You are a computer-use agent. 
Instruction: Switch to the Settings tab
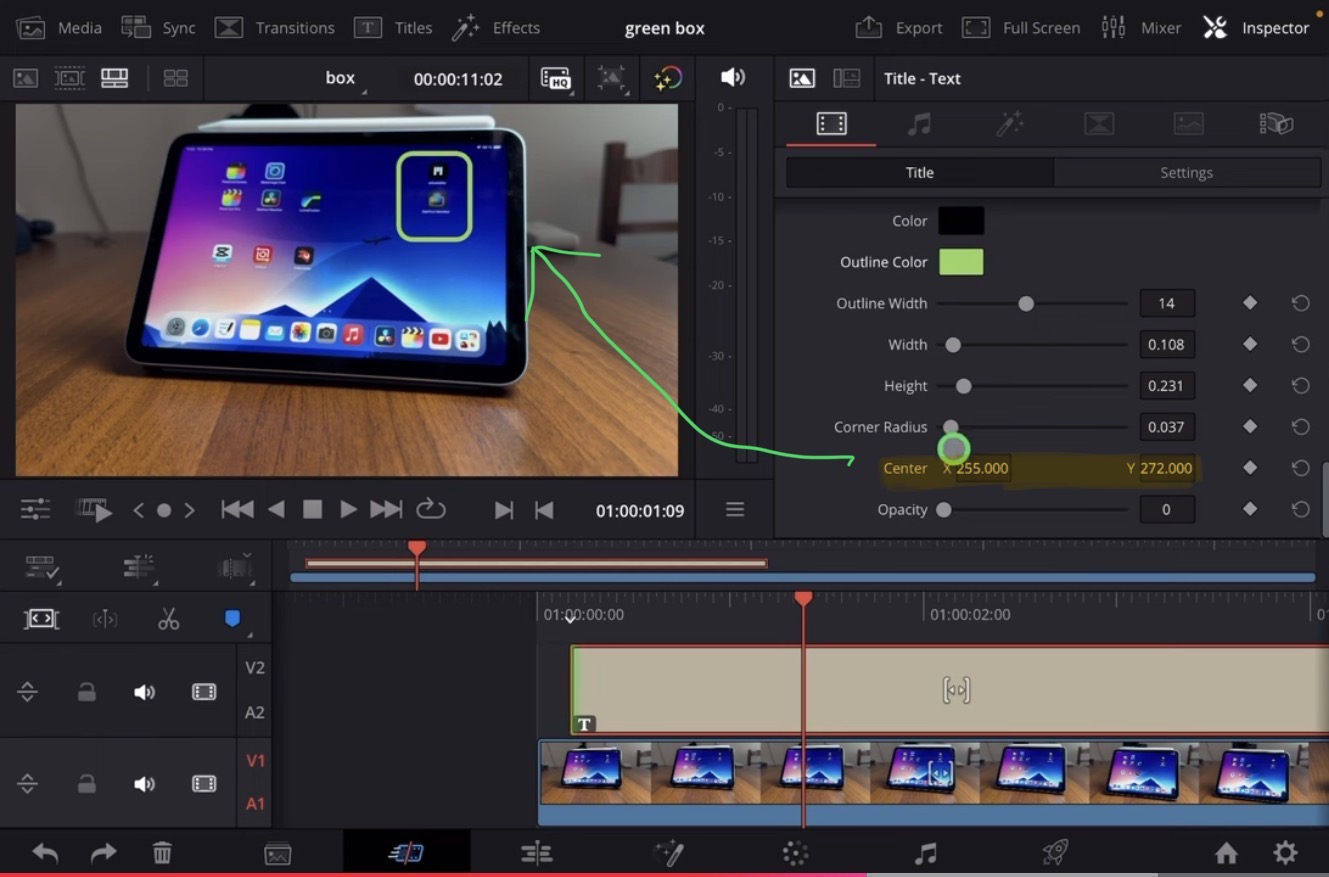click(1186, 173)
